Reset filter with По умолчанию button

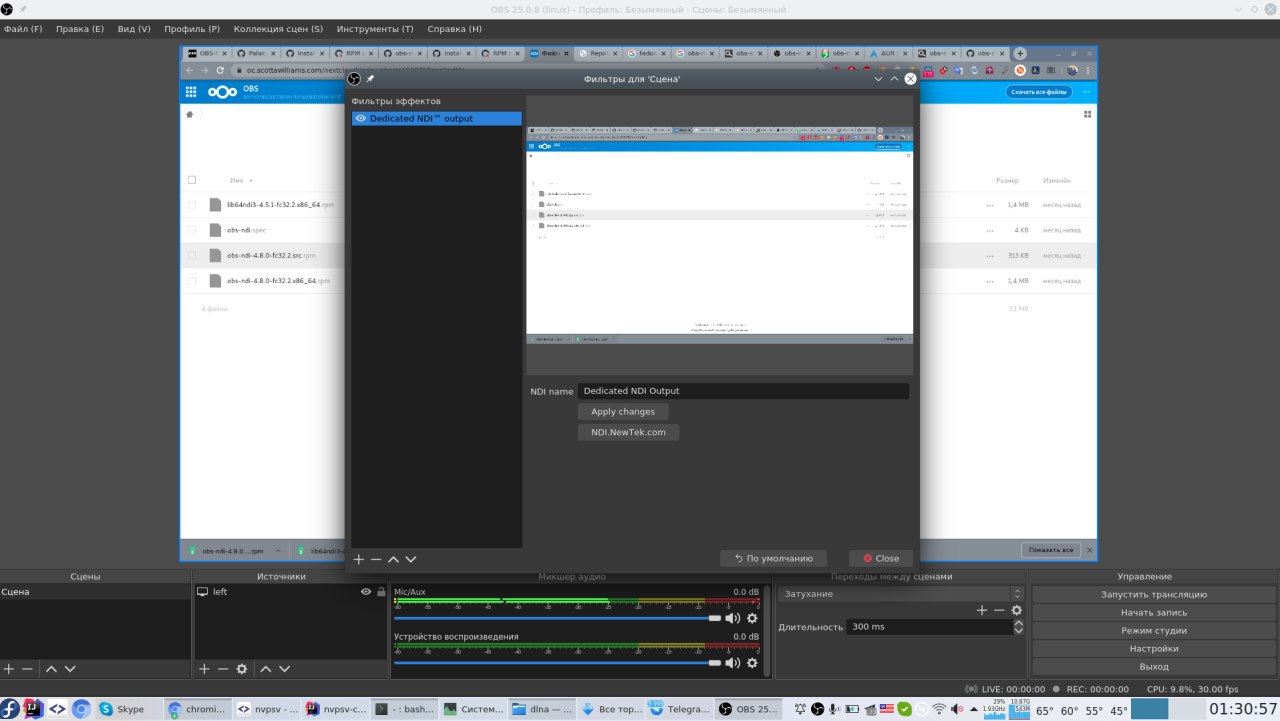(774, 558)
